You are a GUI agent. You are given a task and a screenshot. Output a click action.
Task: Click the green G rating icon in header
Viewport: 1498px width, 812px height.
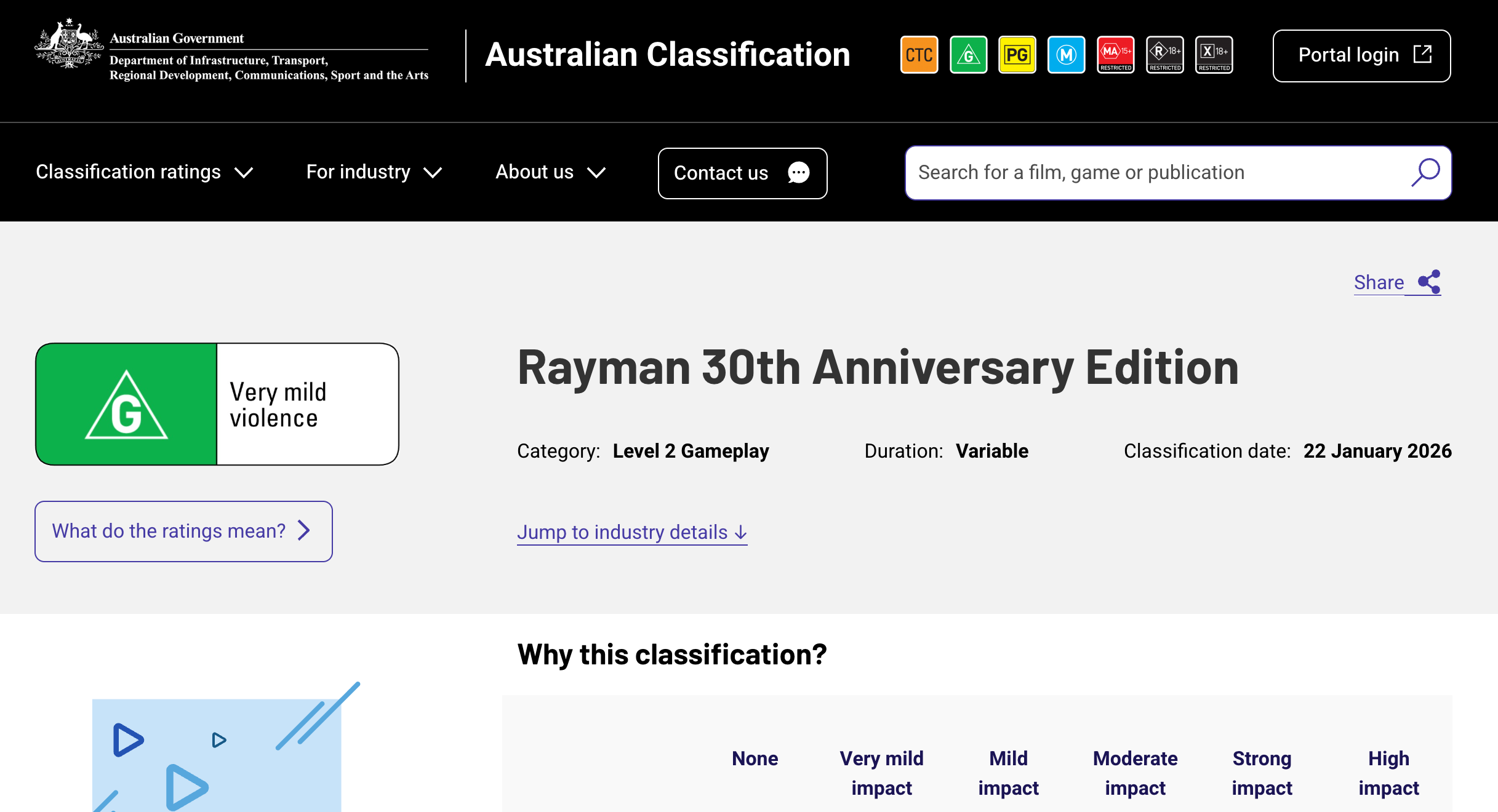[968, 55]
